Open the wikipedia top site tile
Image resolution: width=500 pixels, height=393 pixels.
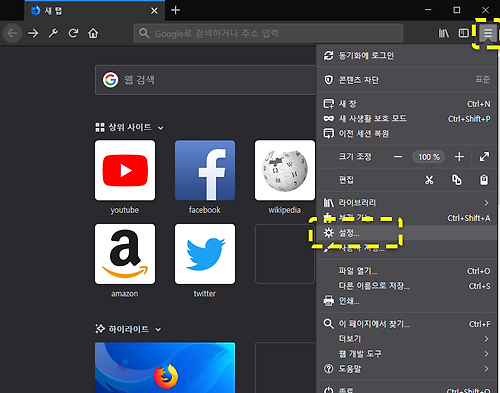[x=285, y=170]
